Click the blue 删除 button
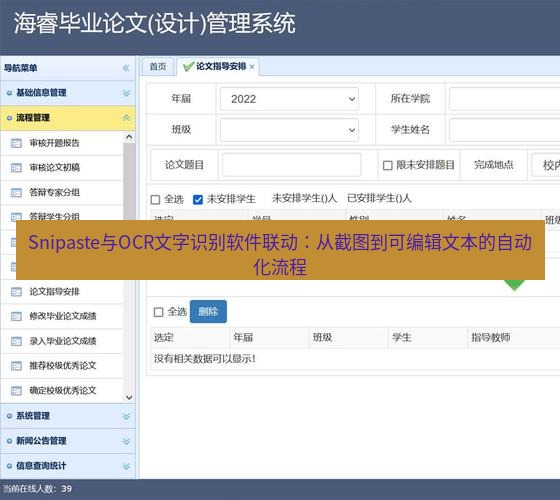 [208, 311]
